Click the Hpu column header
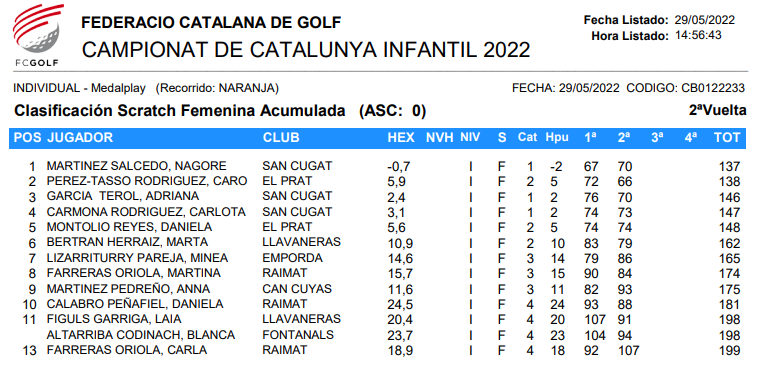This screenshot has height=370, width=765. [557, 138]
